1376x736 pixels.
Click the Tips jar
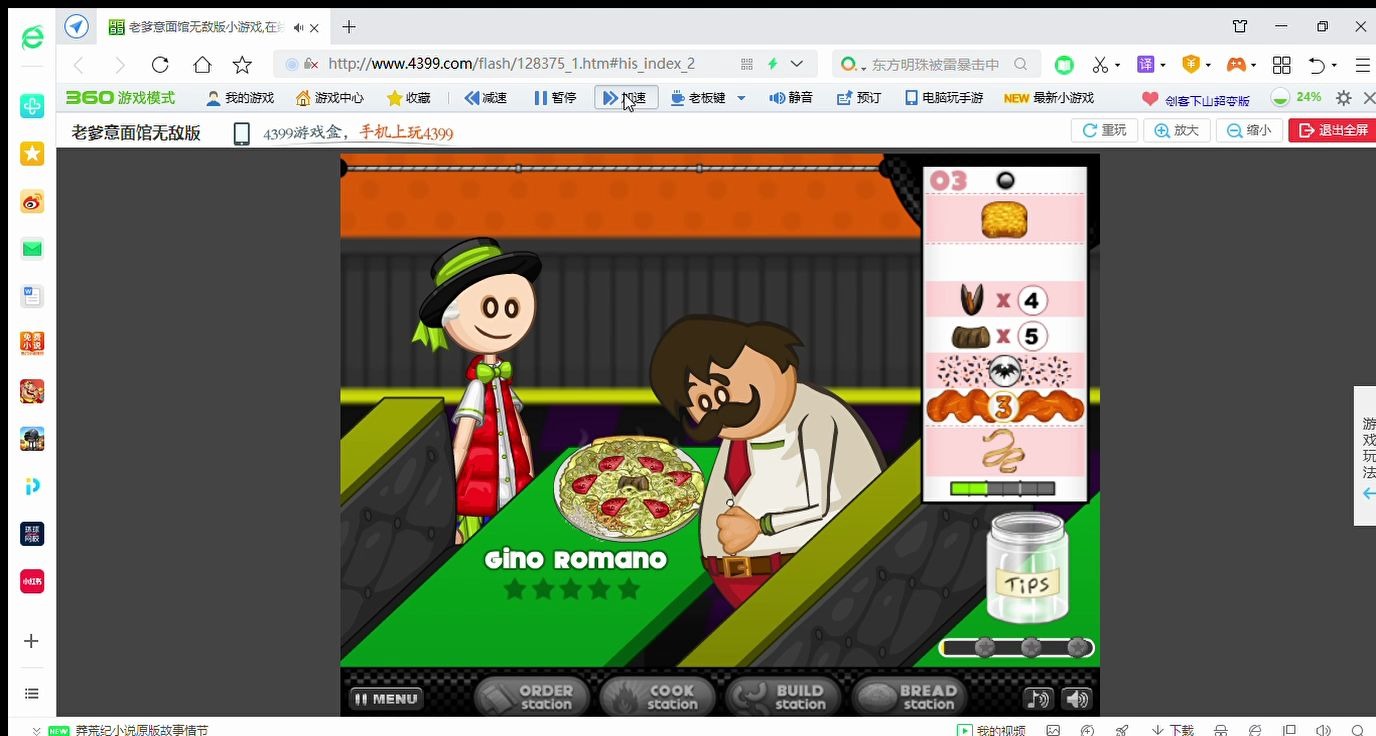[x=1027, y=568]
